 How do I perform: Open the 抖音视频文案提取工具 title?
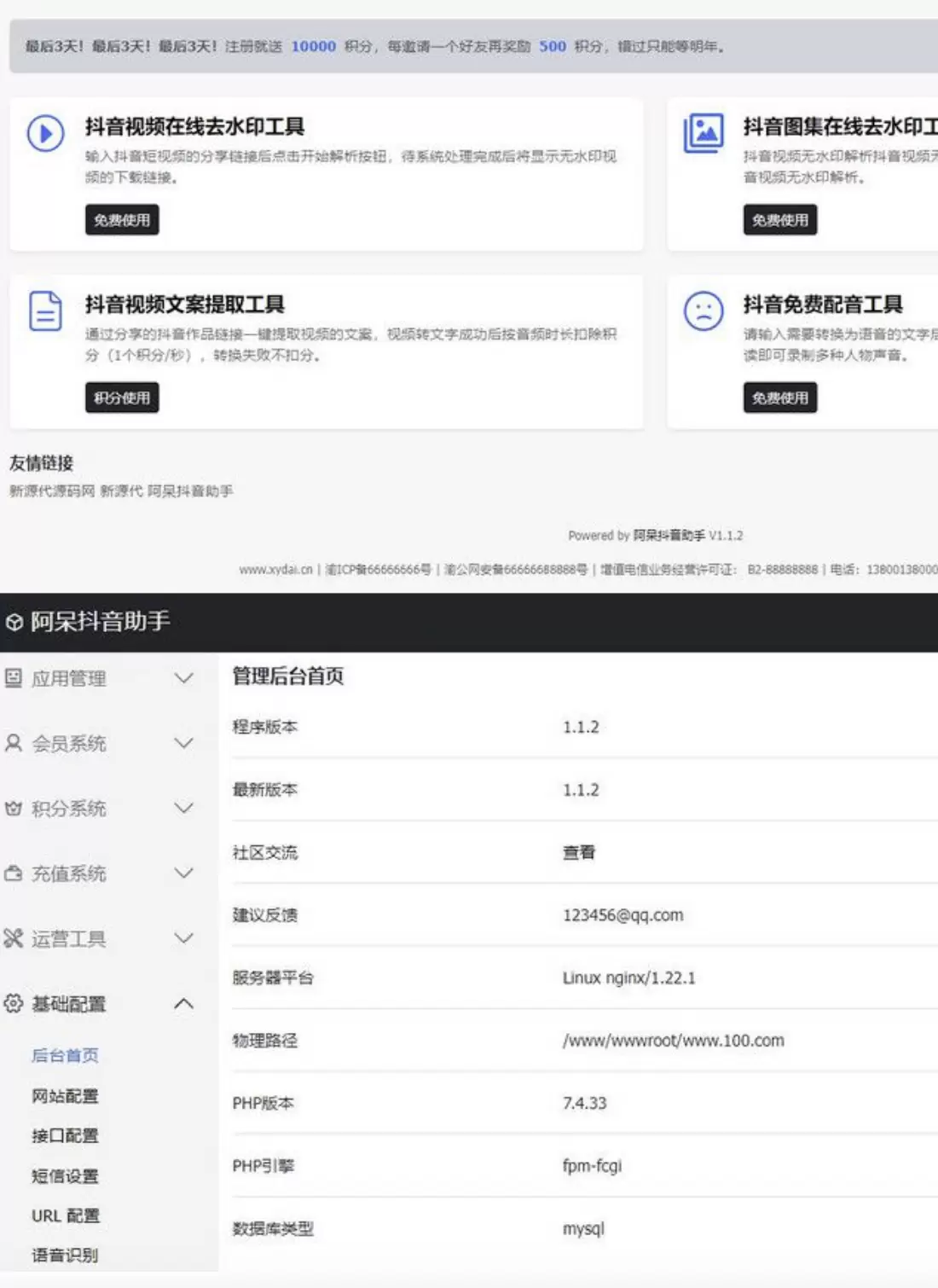(x=185, y=305)
